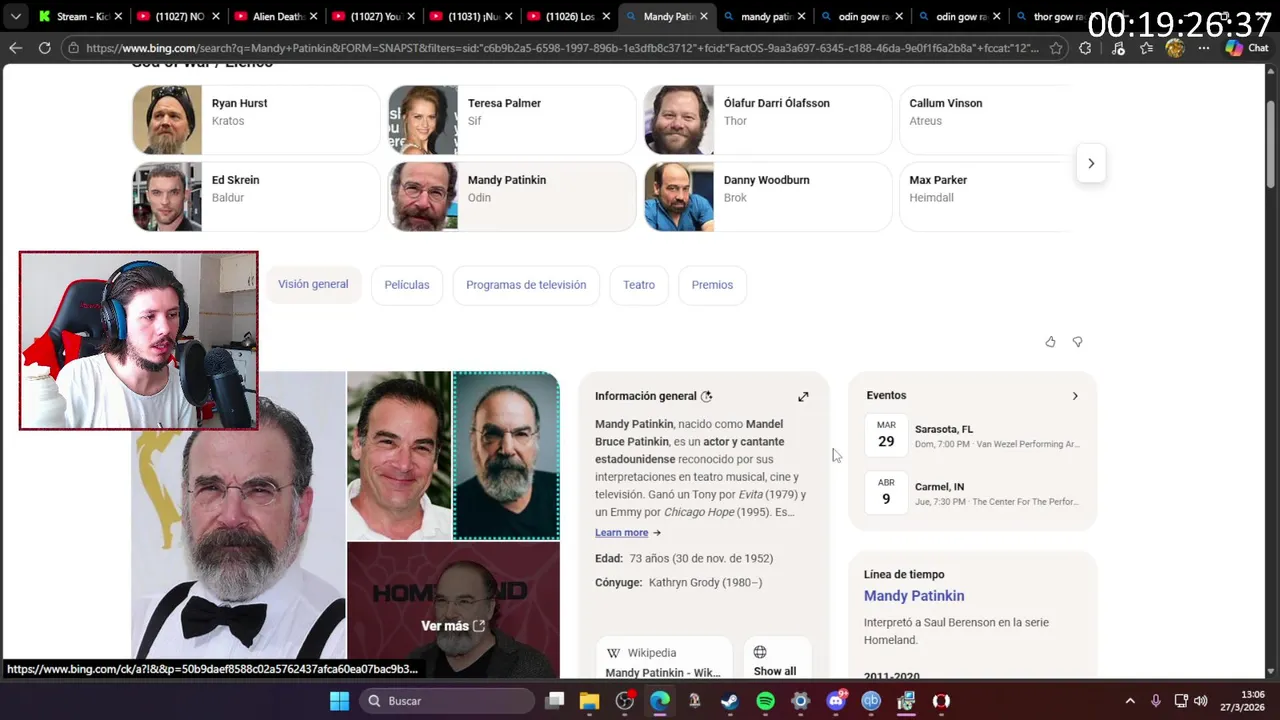Switch to the Premios tab
This screenshot has height=720, width=1280.
coord(712,285)
